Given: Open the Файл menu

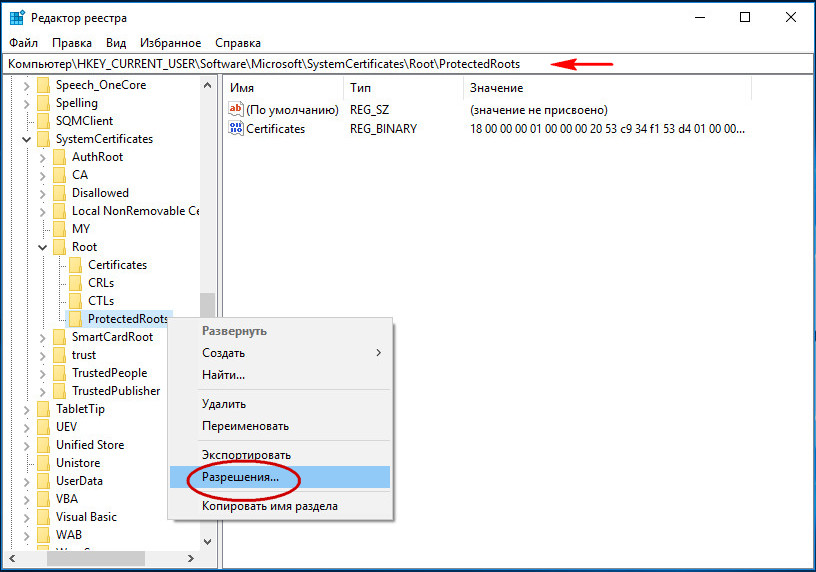Looking at the screenshot, I should (x=23, y=43).
